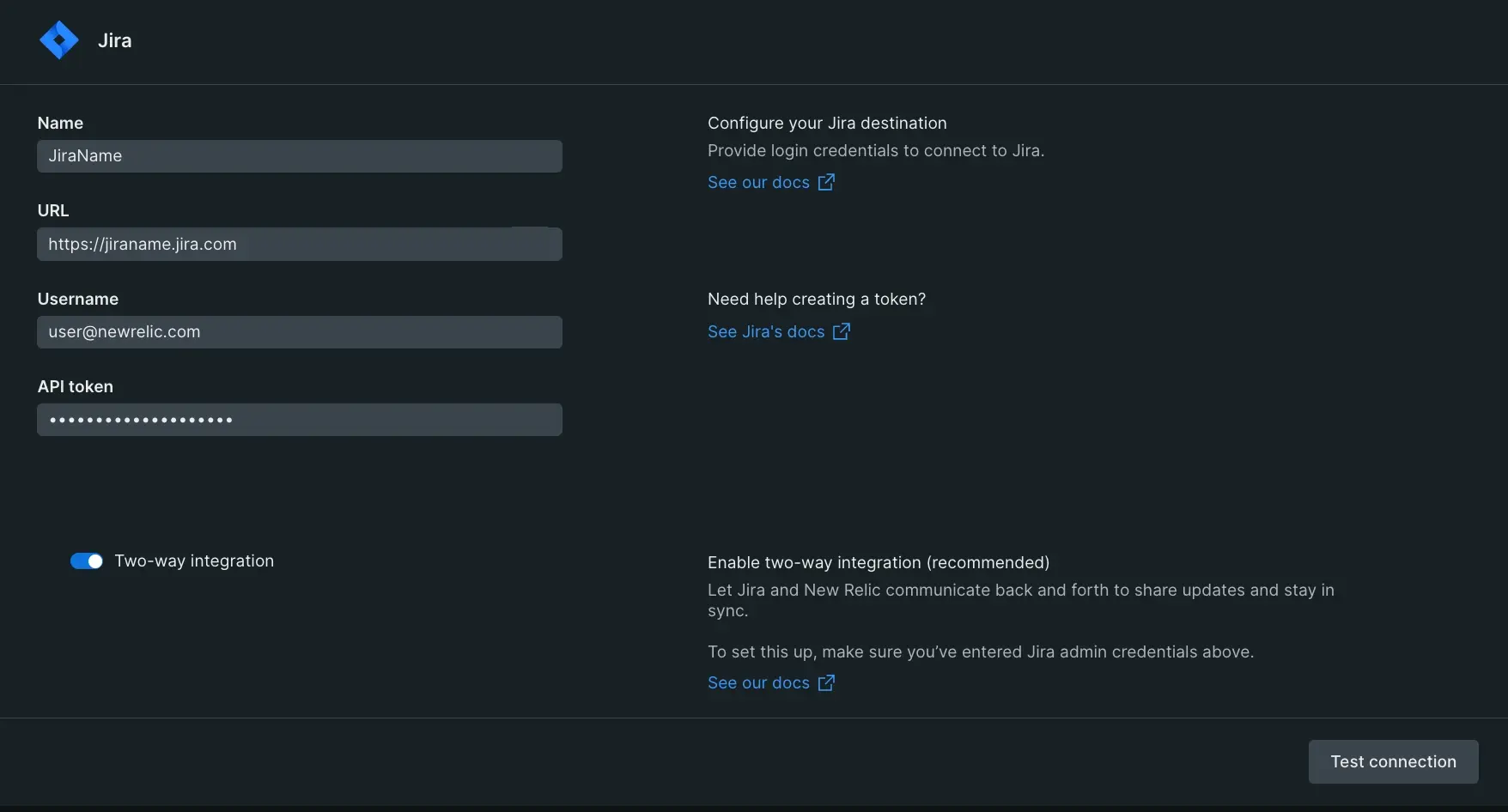Open See our docs below two-way integration description

tap(758, 682)
